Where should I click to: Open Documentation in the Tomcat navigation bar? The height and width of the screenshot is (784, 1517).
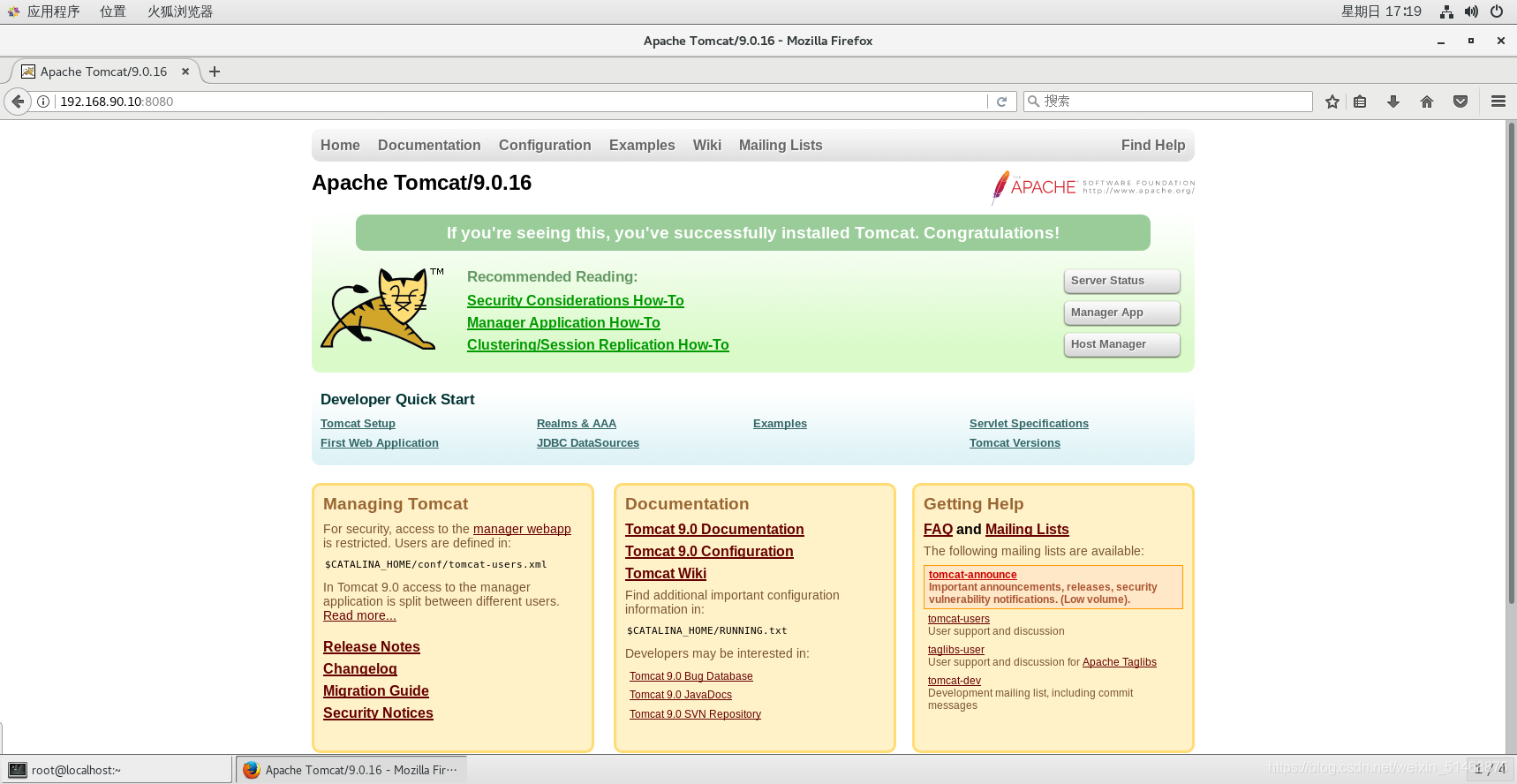429,146
